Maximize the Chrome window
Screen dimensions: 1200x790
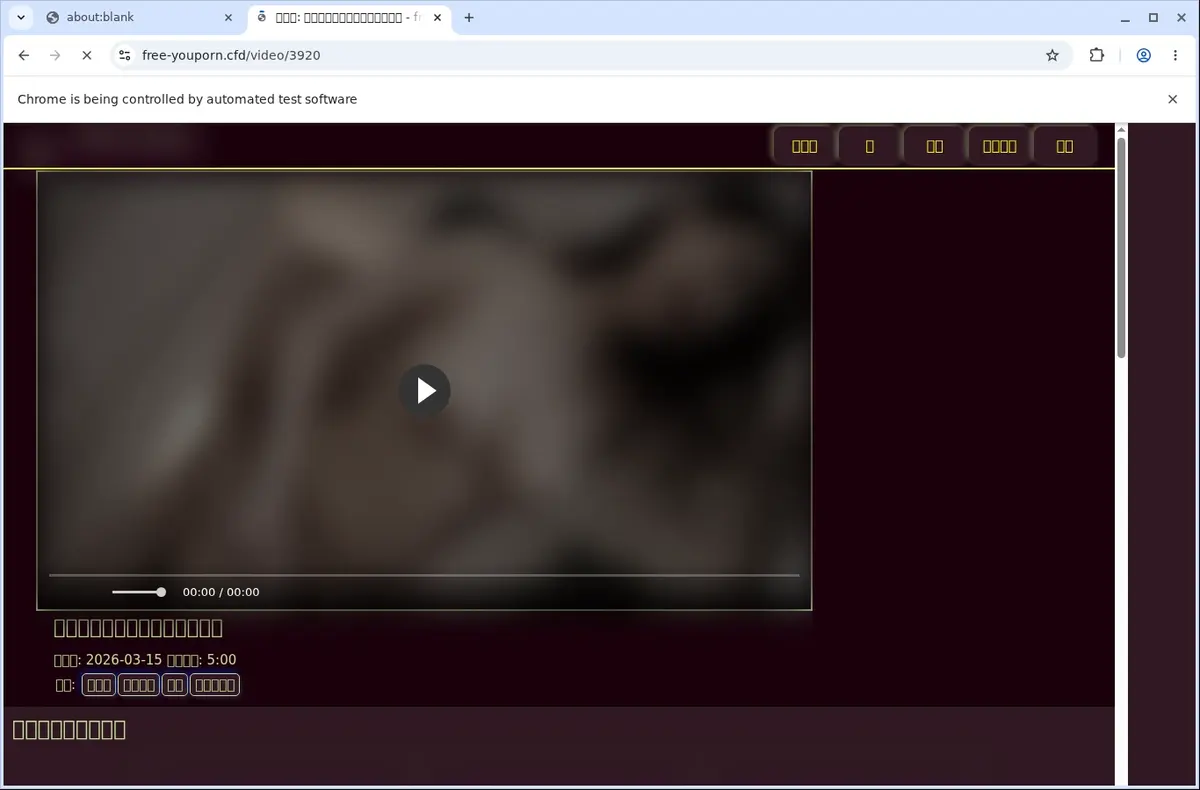pos(1153,17)
